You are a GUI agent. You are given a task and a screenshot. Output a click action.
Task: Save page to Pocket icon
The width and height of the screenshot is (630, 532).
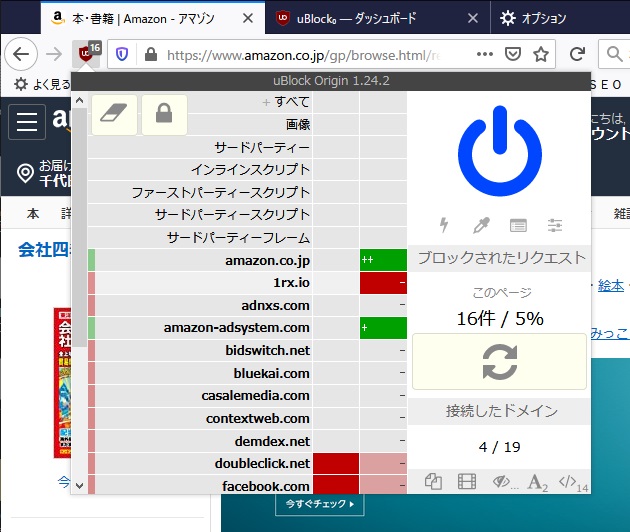(x=513, y=54)
